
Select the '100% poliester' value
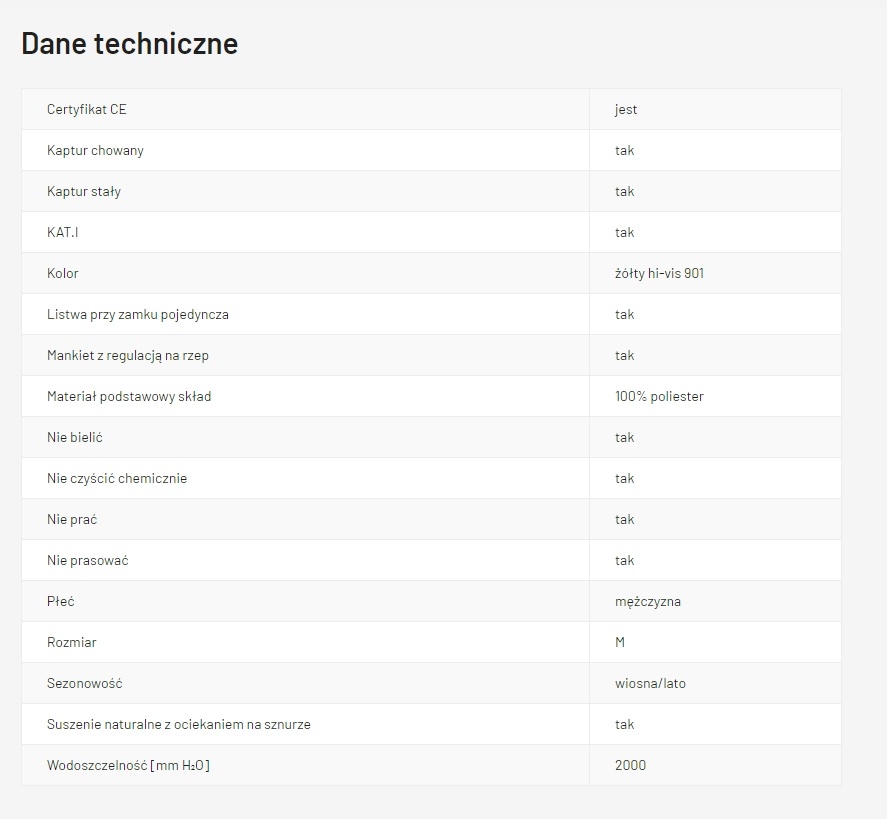click(659, 396)
